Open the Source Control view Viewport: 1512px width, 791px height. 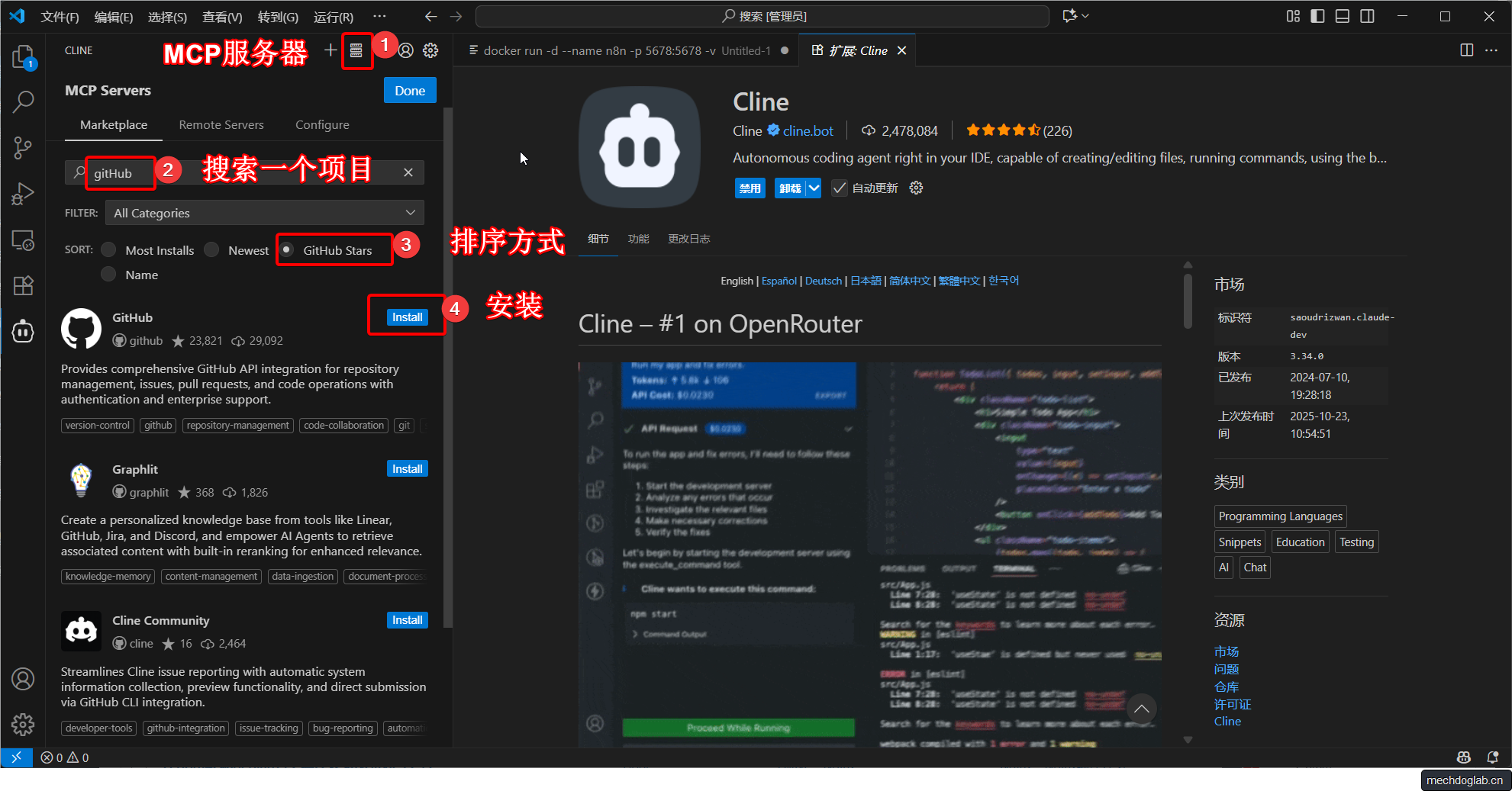(23, 147)
